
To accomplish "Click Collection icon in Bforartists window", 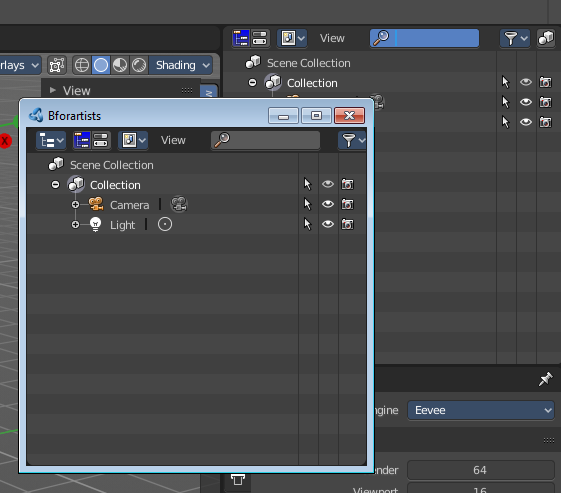I will click(x=76, y=184).
